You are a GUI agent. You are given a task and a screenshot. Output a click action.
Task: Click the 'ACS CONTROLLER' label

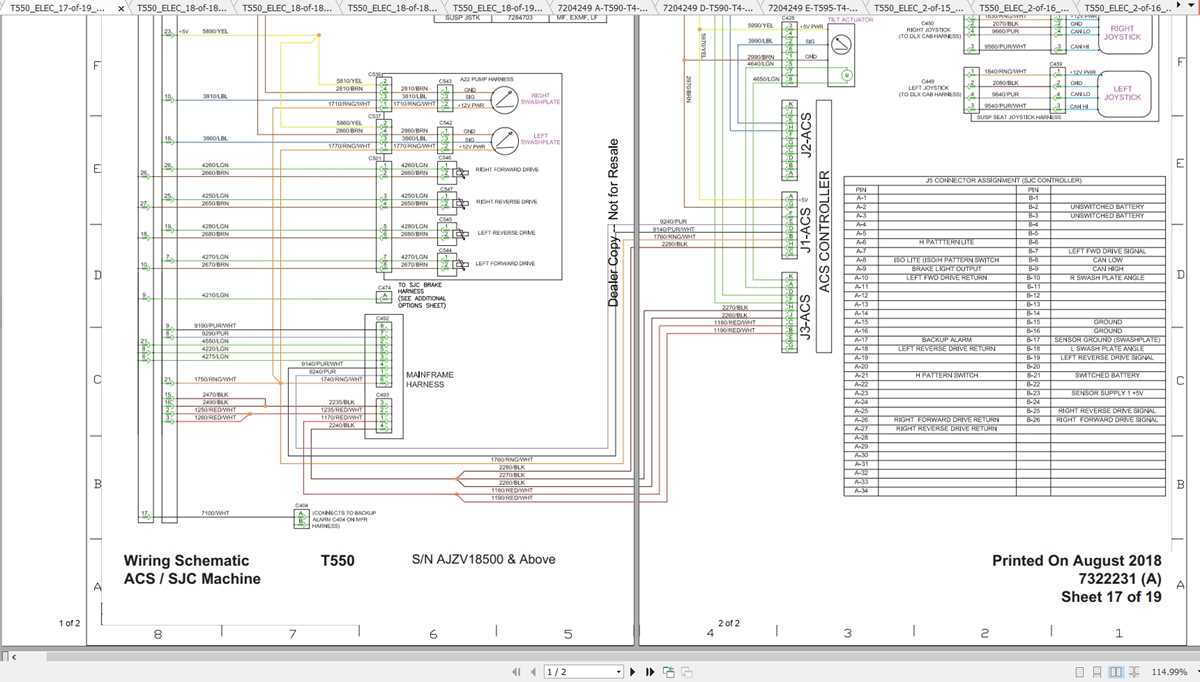826,231
